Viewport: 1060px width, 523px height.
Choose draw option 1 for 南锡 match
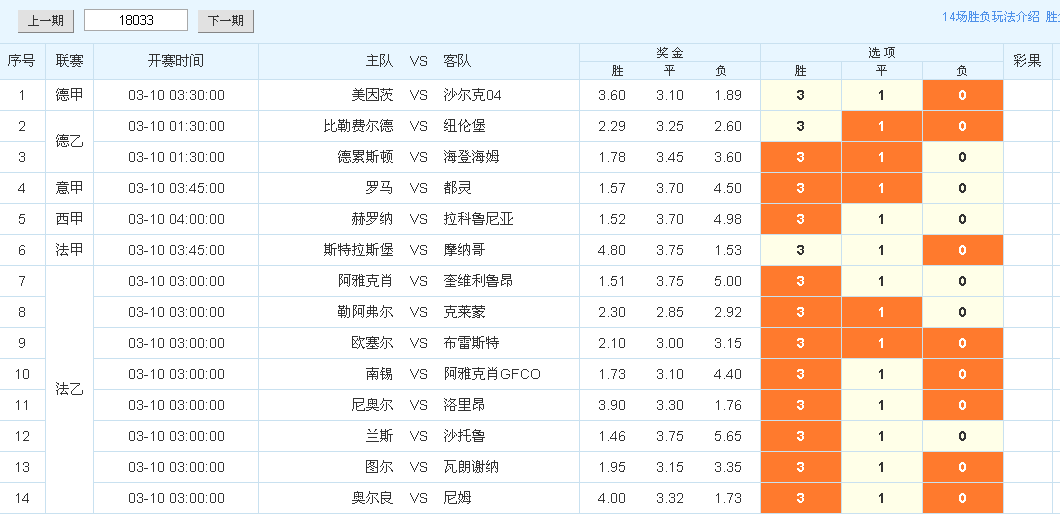pos(881,375)
